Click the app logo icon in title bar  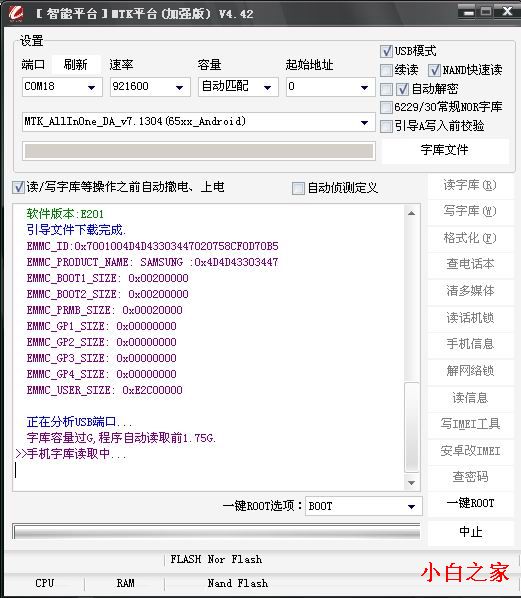click(x=16, y=13)
